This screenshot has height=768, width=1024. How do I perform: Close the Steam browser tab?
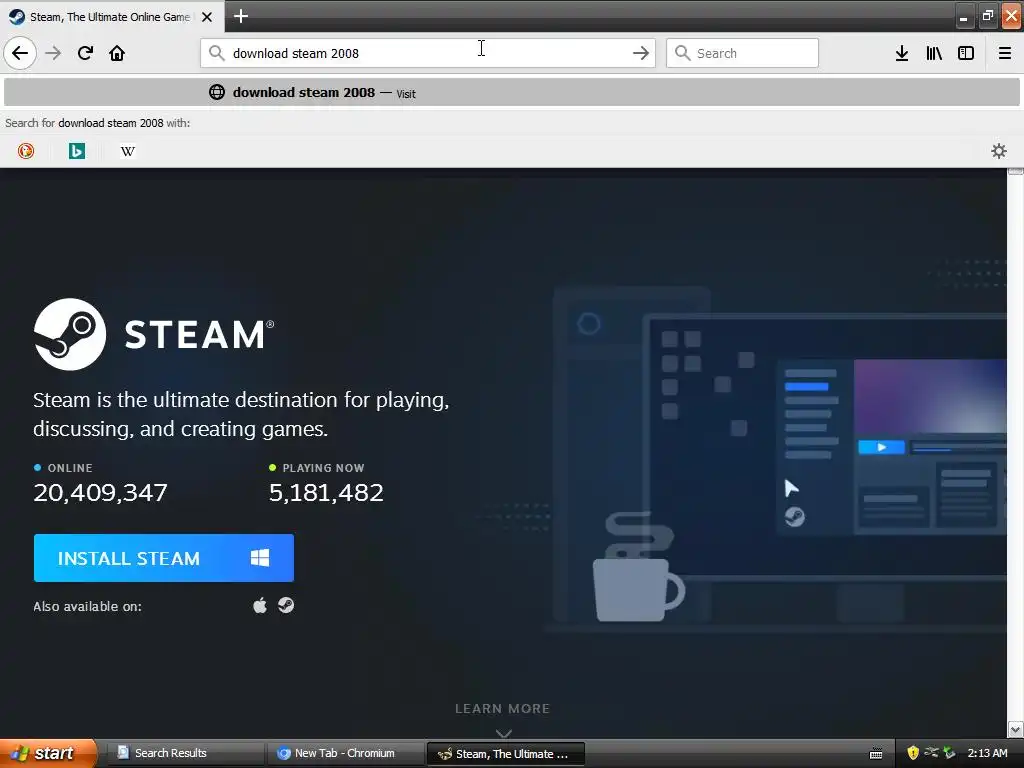point(207,17)
